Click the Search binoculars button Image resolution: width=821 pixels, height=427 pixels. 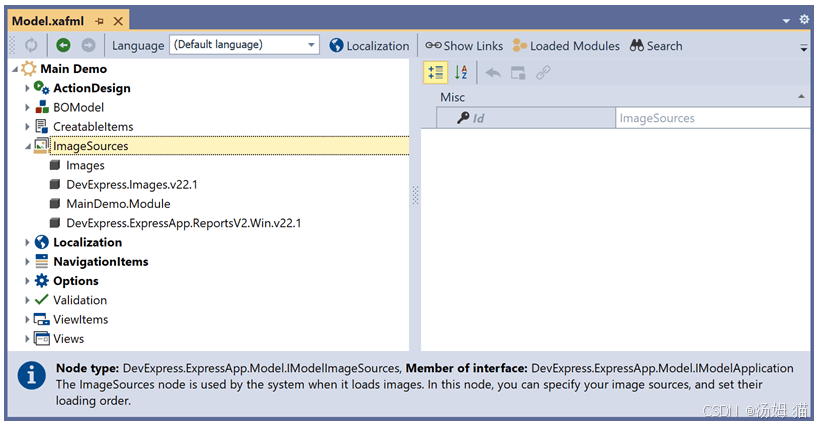[656, 46]
